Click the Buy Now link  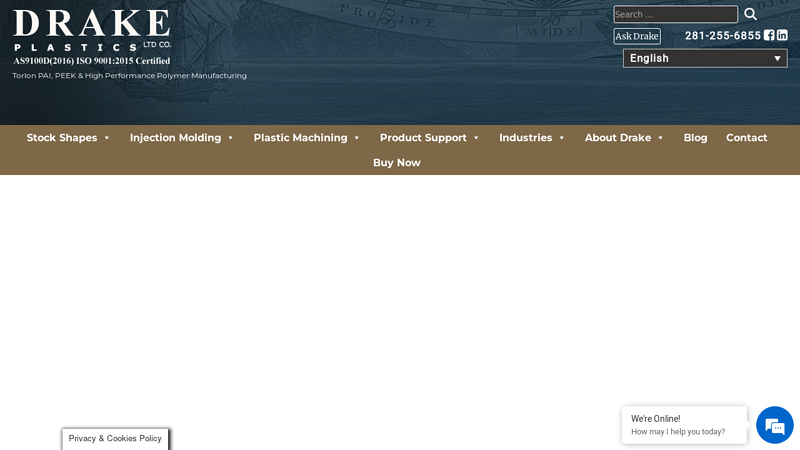(x=396, y=163)
